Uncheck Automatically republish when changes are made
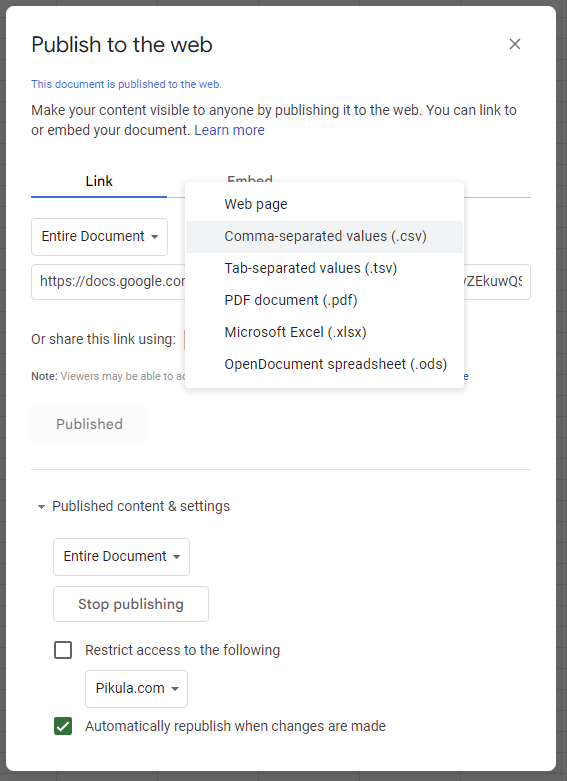 [x=63, y=726]
